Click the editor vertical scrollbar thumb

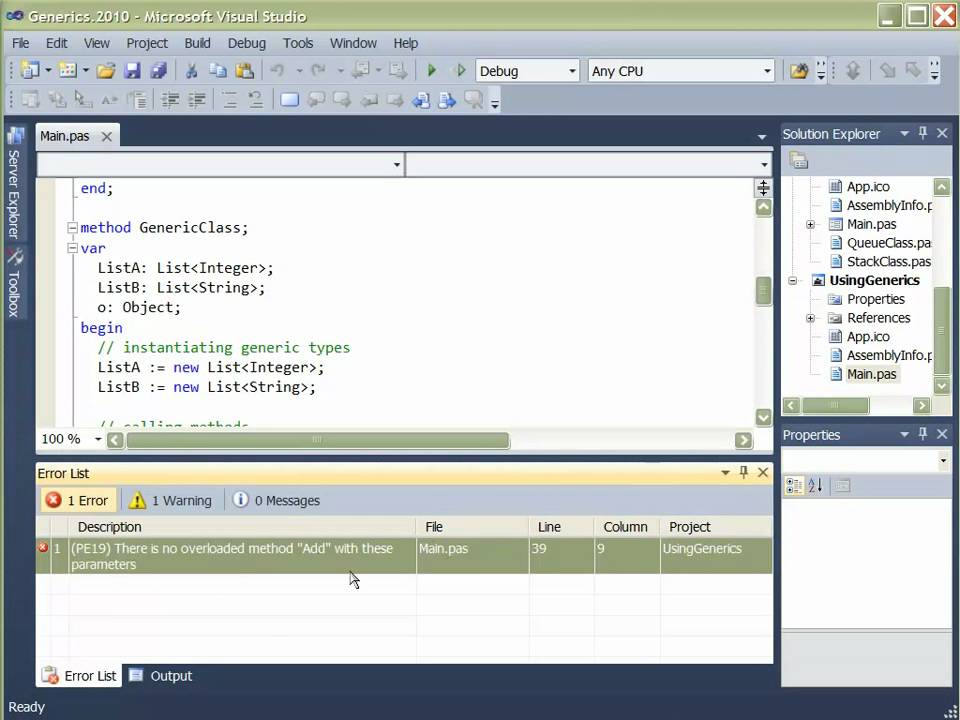click(763, 291)
